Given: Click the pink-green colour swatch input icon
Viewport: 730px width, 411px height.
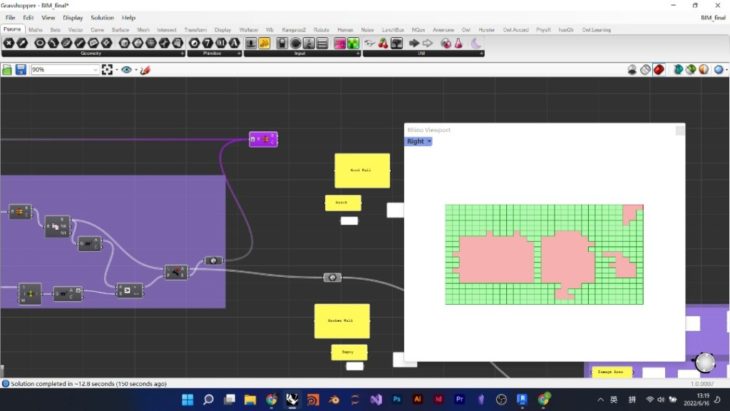Looking at the screenshot, I should [x=340, y=43].
